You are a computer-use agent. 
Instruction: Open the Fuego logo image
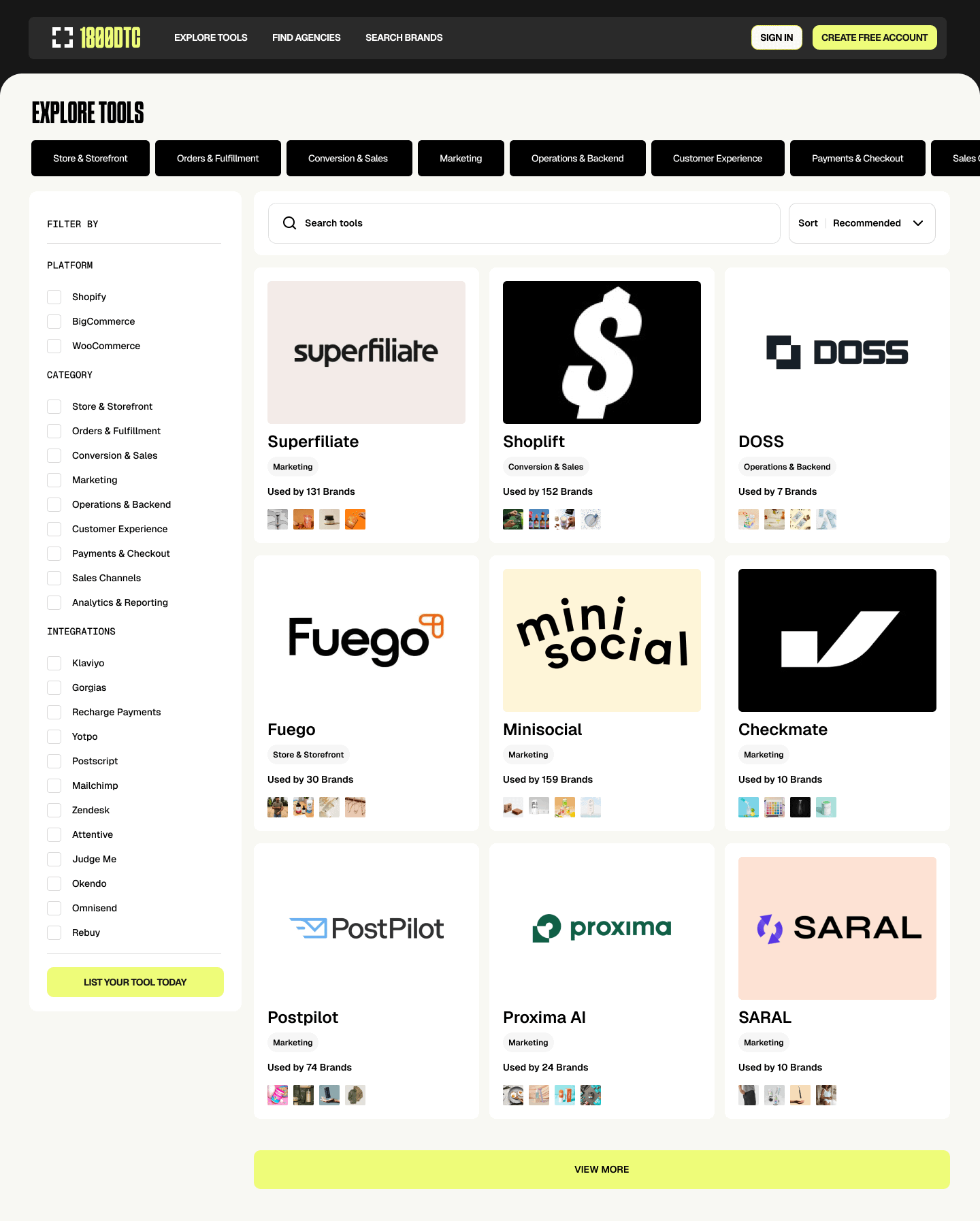tap(366, 640)
